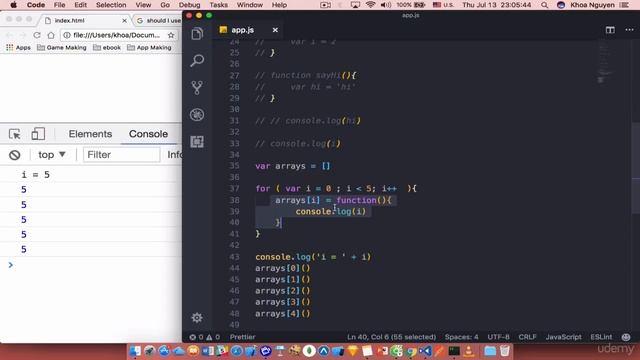Click Ln 40, Col 6 status entry

pyautogui.click(x=391, y=337)
